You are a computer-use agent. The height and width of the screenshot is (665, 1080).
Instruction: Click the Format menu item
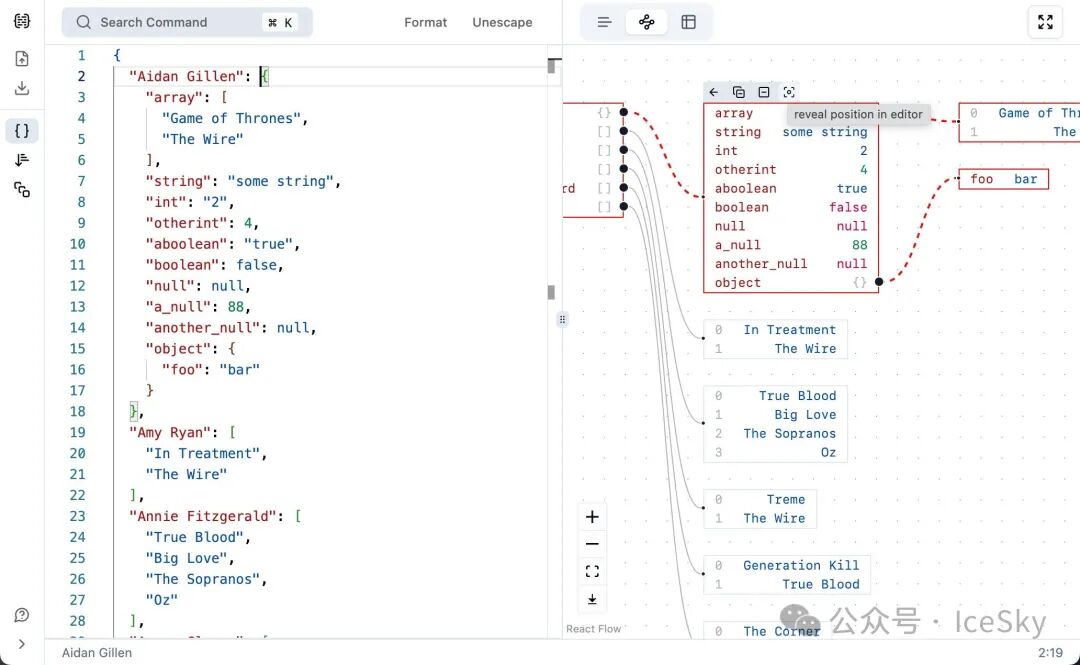[x=425, y=22]
